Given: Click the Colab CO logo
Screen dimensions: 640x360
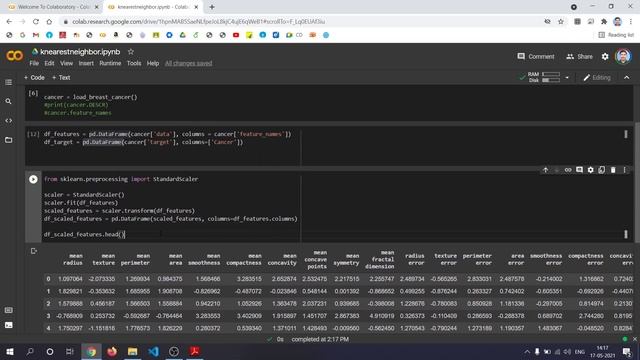Looking at the screenshot, I should 14,56.
